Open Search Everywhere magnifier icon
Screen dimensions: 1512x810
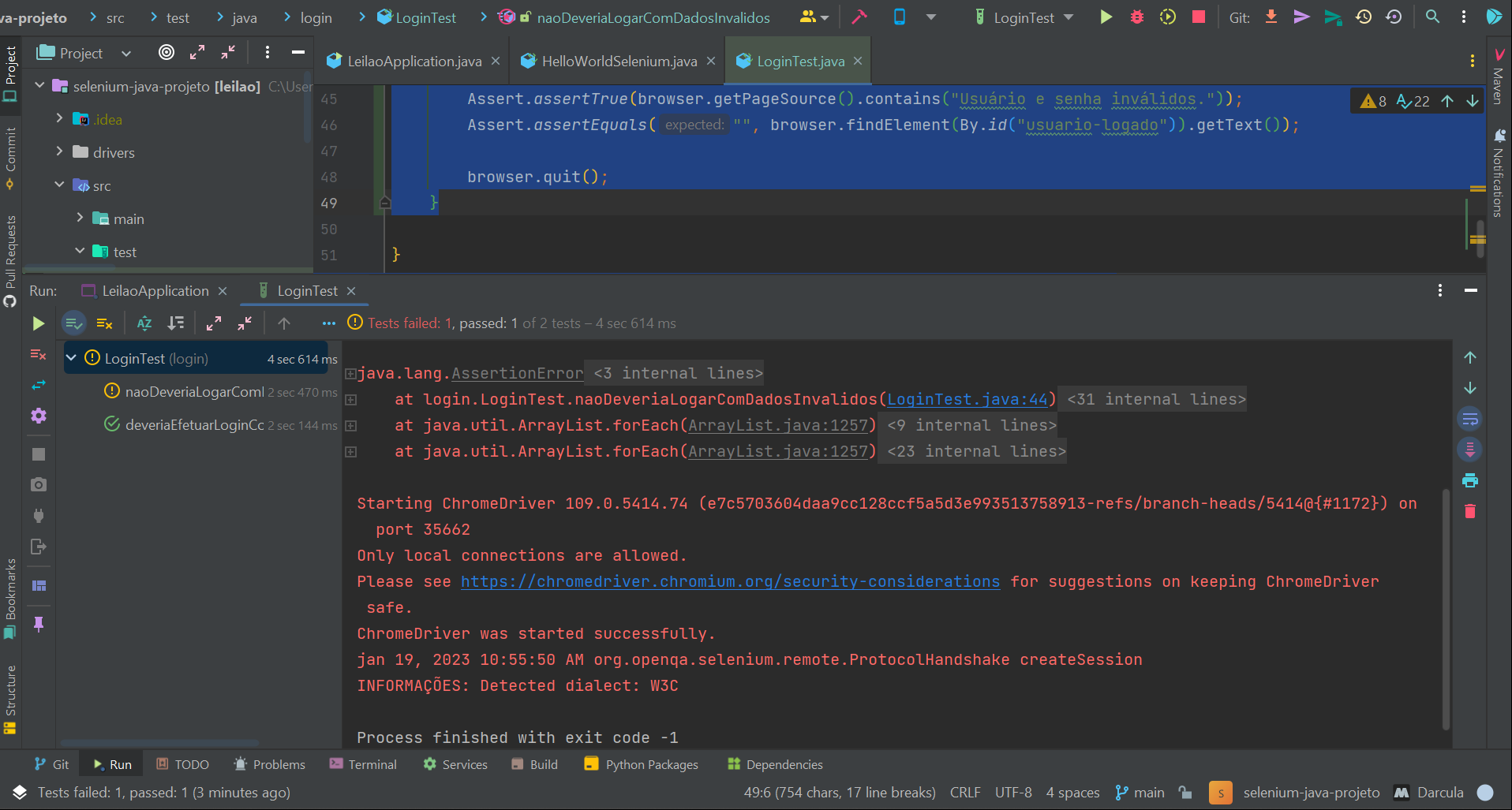pos(1432,17)
